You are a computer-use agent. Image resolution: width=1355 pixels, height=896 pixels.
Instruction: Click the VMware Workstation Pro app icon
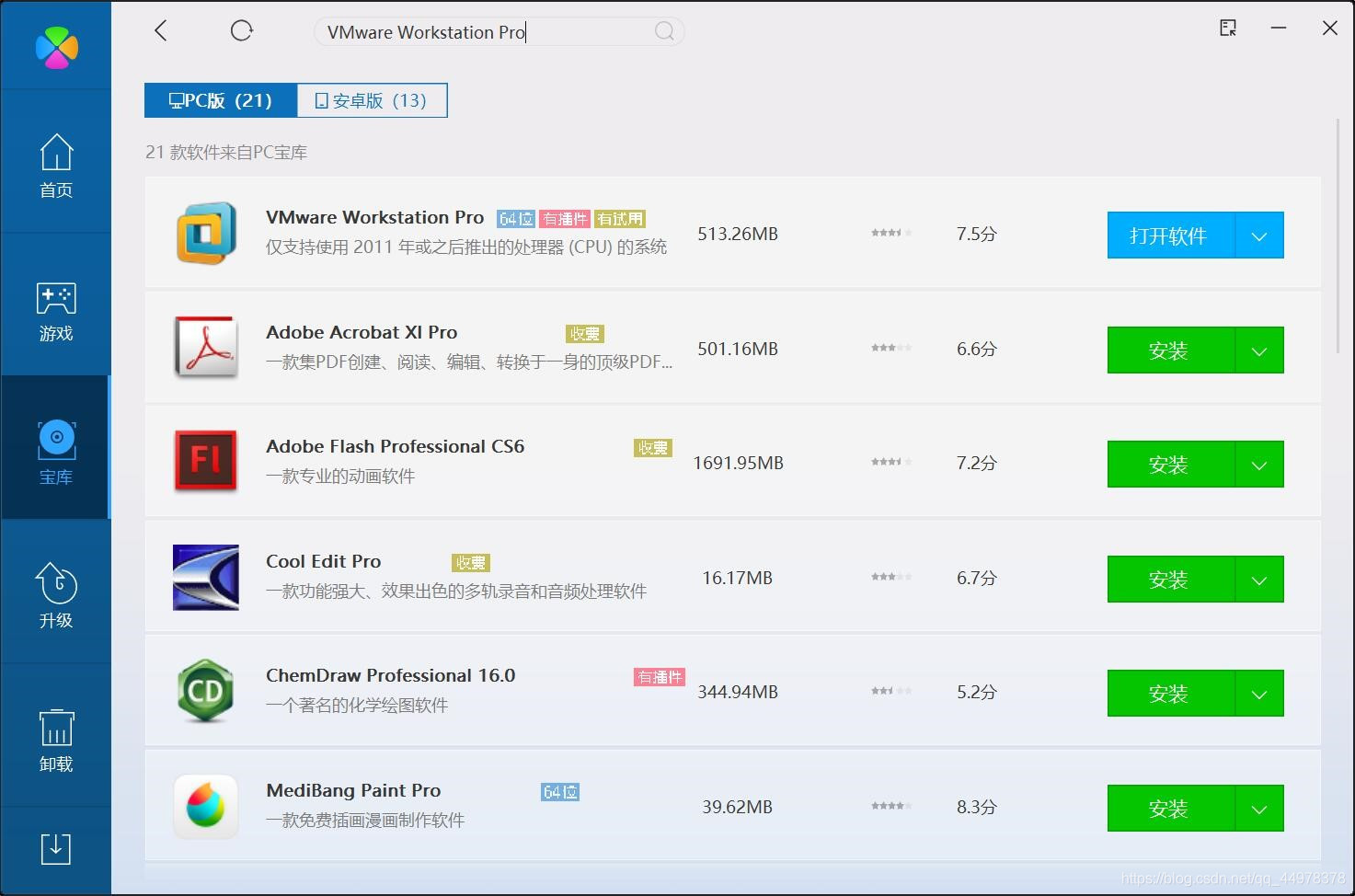(x=206, y=234)
